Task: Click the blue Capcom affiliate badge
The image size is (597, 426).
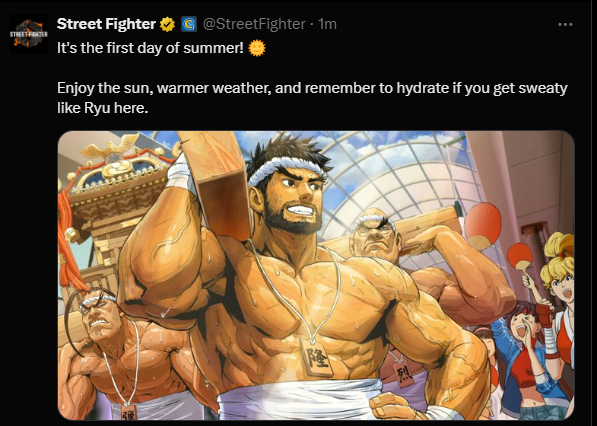Action: 188,24
